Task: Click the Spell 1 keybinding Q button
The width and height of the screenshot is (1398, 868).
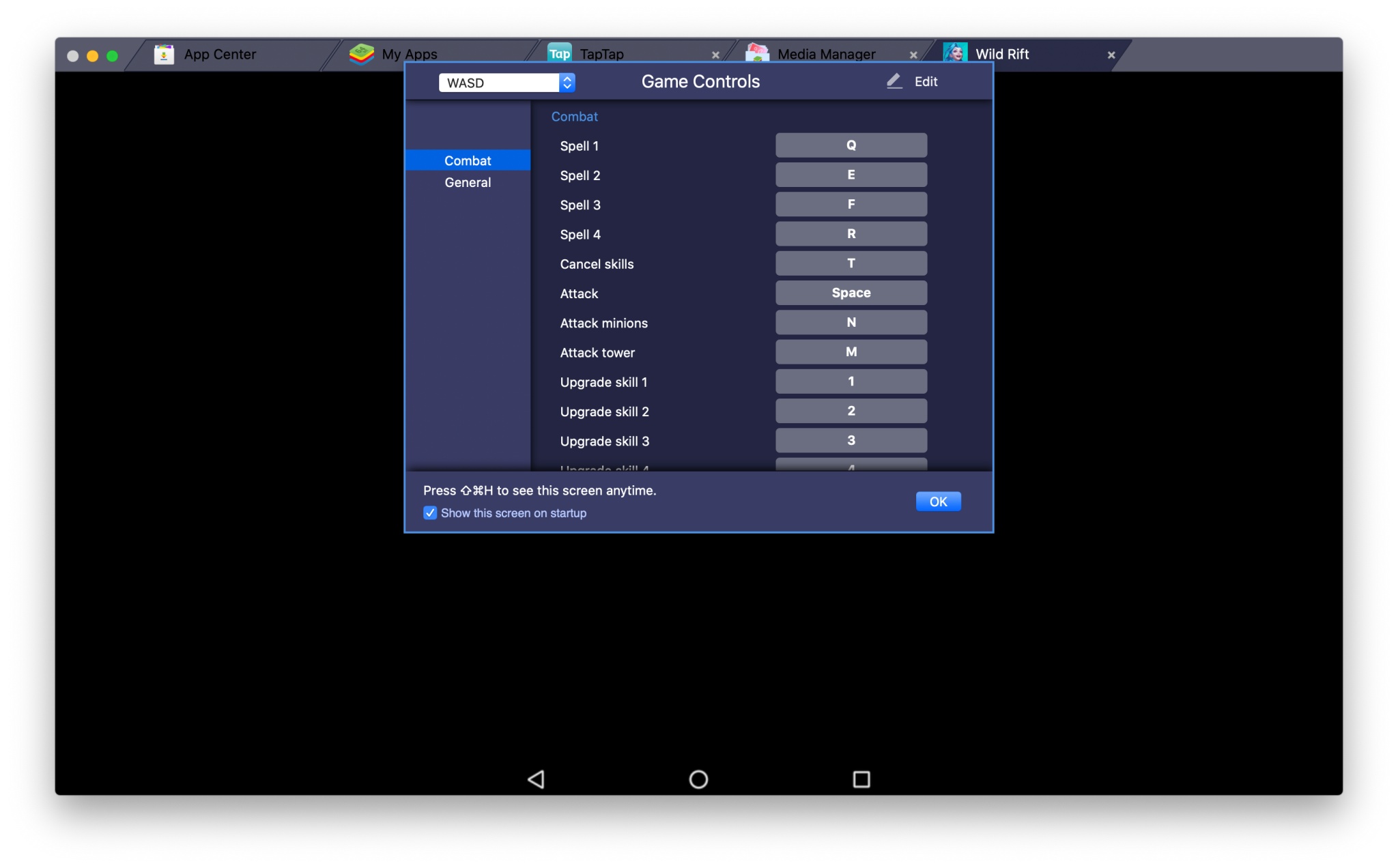Action: [850, 145]
